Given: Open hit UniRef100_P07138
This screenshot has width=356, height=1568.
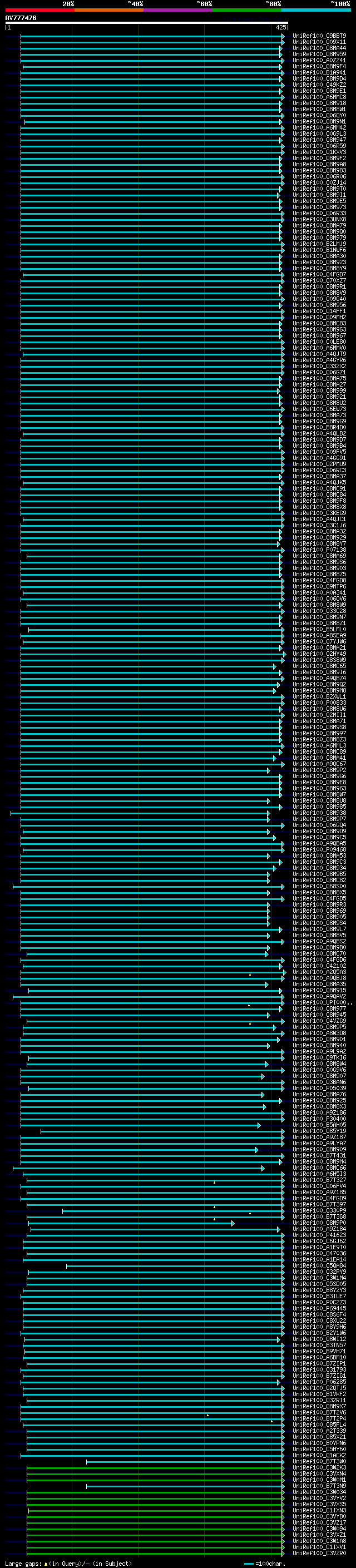Looking at the screenshot, I should click(319, 550).
